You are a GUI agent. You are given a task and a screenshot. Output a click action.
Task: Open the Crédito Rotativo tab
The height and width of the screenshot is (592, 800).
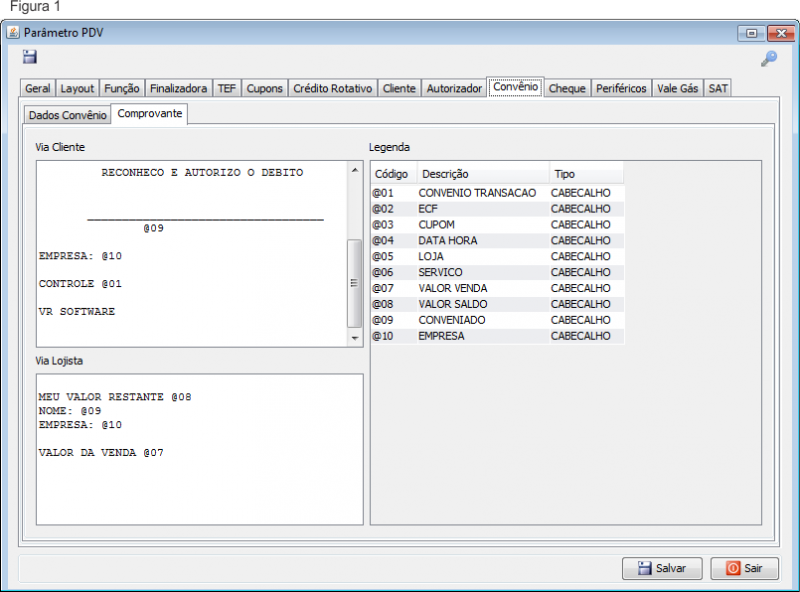pyautogui.click(x=332, y=88)
